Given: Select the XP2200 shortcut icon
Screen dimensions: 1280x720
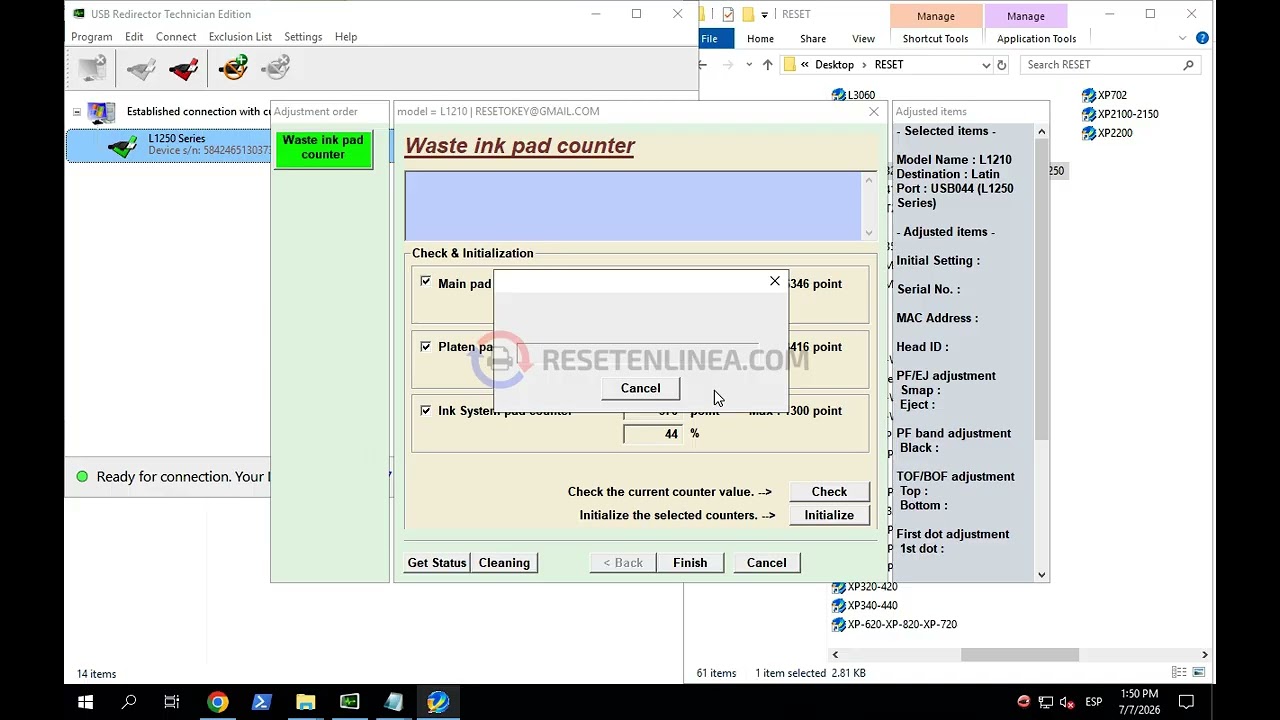Looking at the screenshot, I should (1089, 133).
